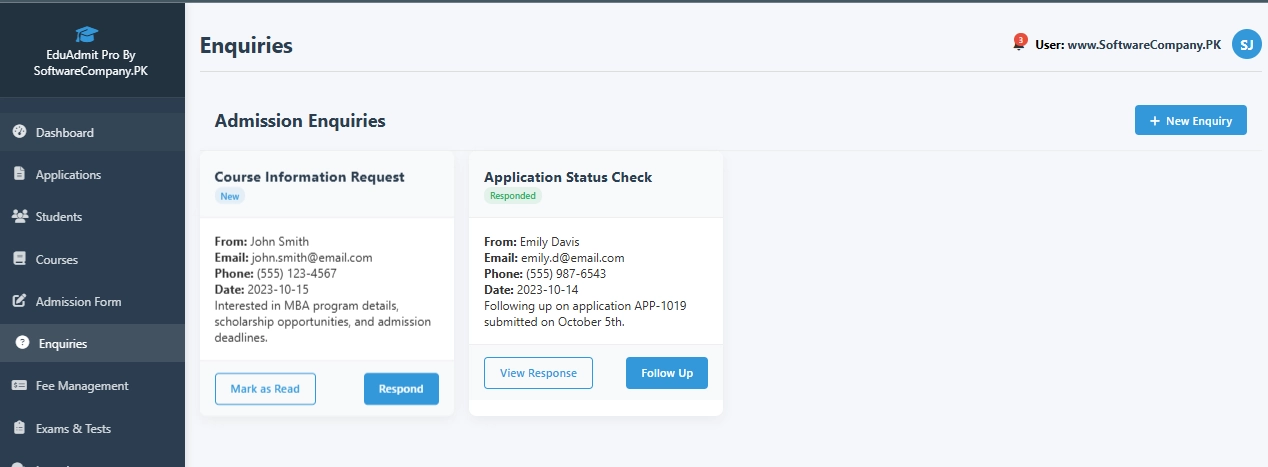Select Enquiries in the sidebar
The image size is (1268, 467).
(x=92, y=343)
